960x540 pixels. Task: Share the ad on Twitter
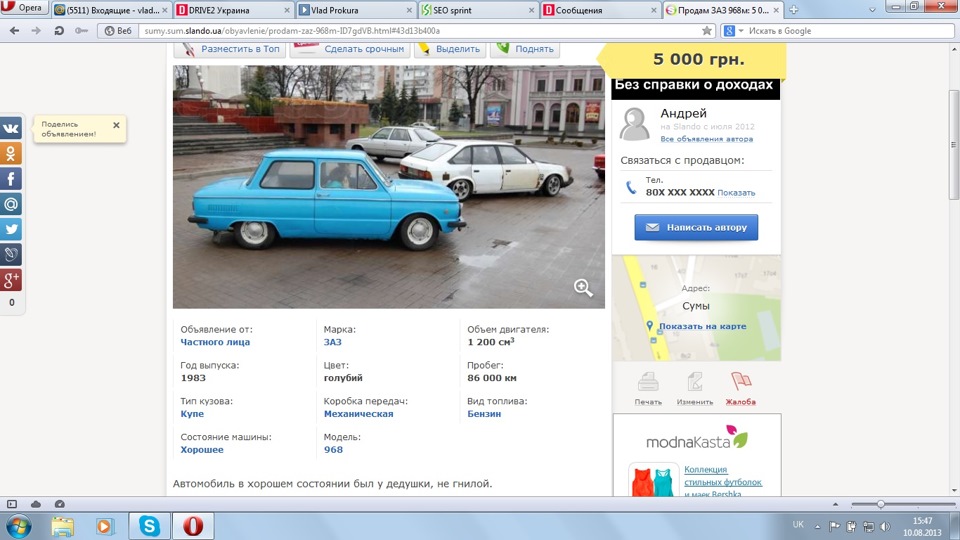(11, 229)
